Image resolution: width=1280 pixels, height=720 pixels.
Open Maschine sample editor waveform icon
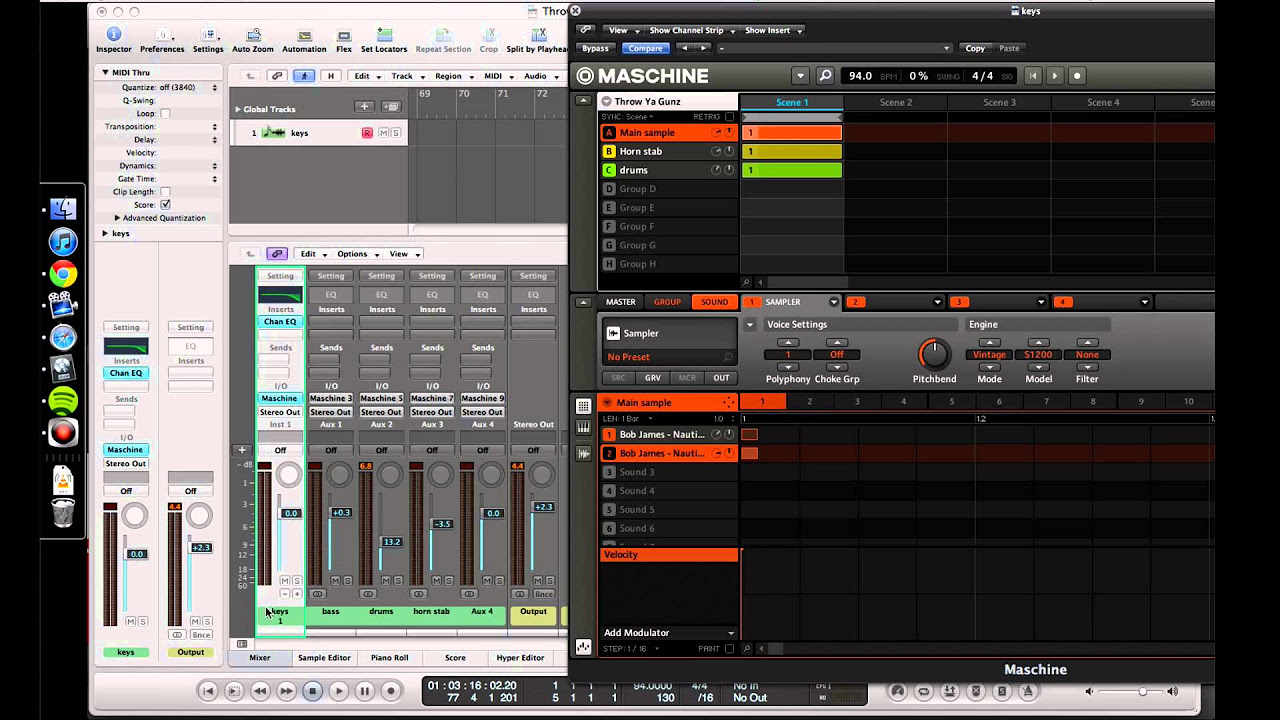583,453
